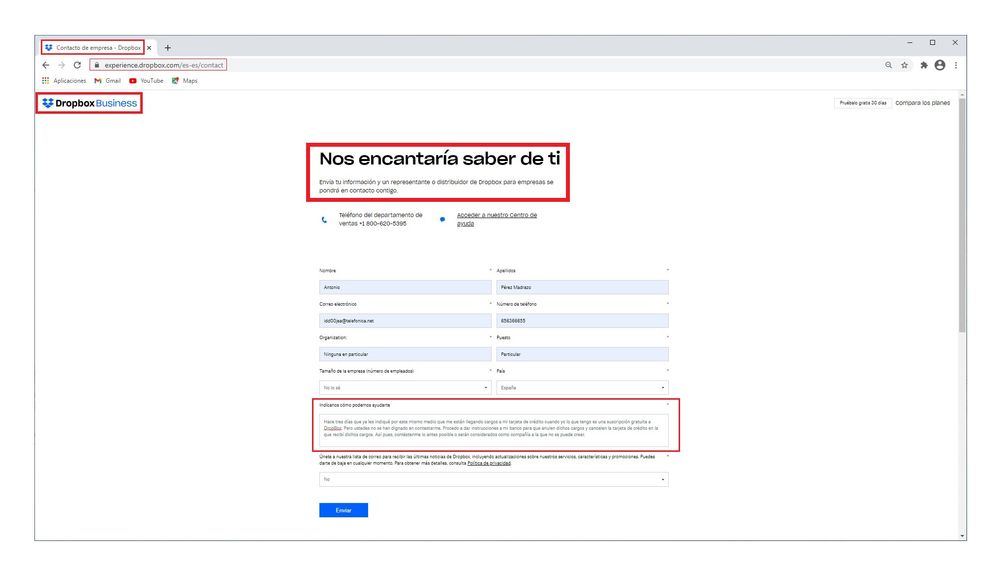Open the extensions puzzle icon

click(924, 65)
